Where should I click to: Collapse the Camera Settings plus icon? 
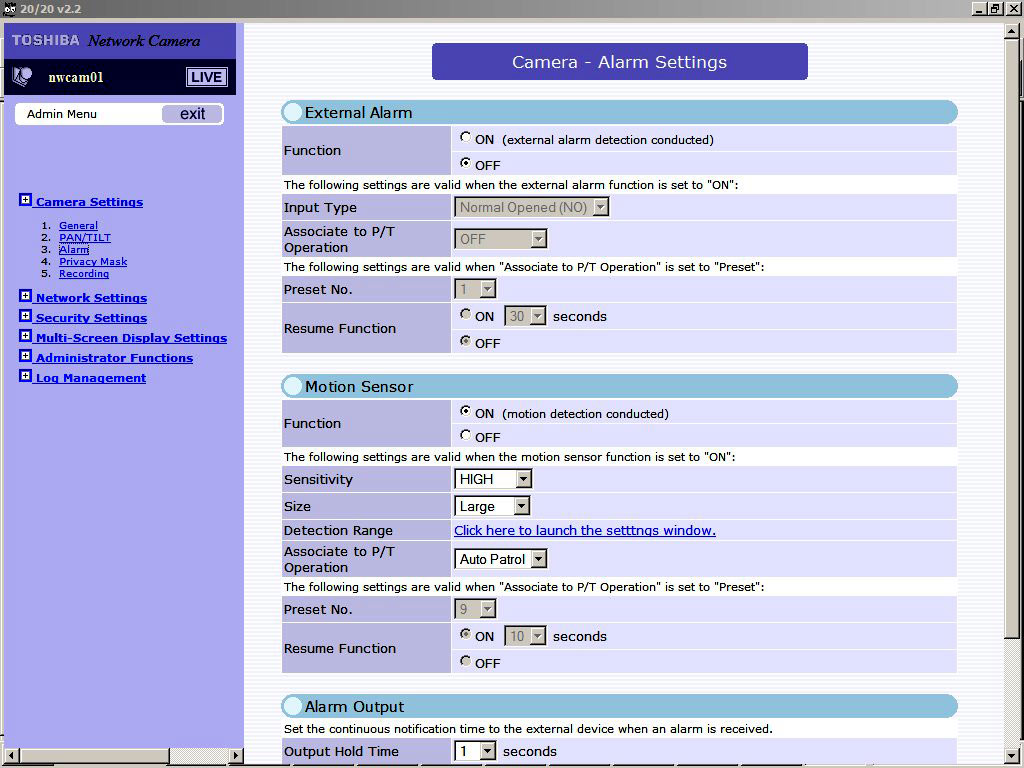[26, 201]
